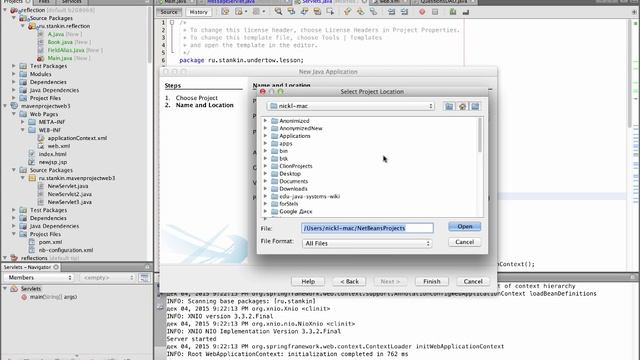Open the web.xml editor tab
This screenshot has height=360, width=640.
tap(389, 2)
